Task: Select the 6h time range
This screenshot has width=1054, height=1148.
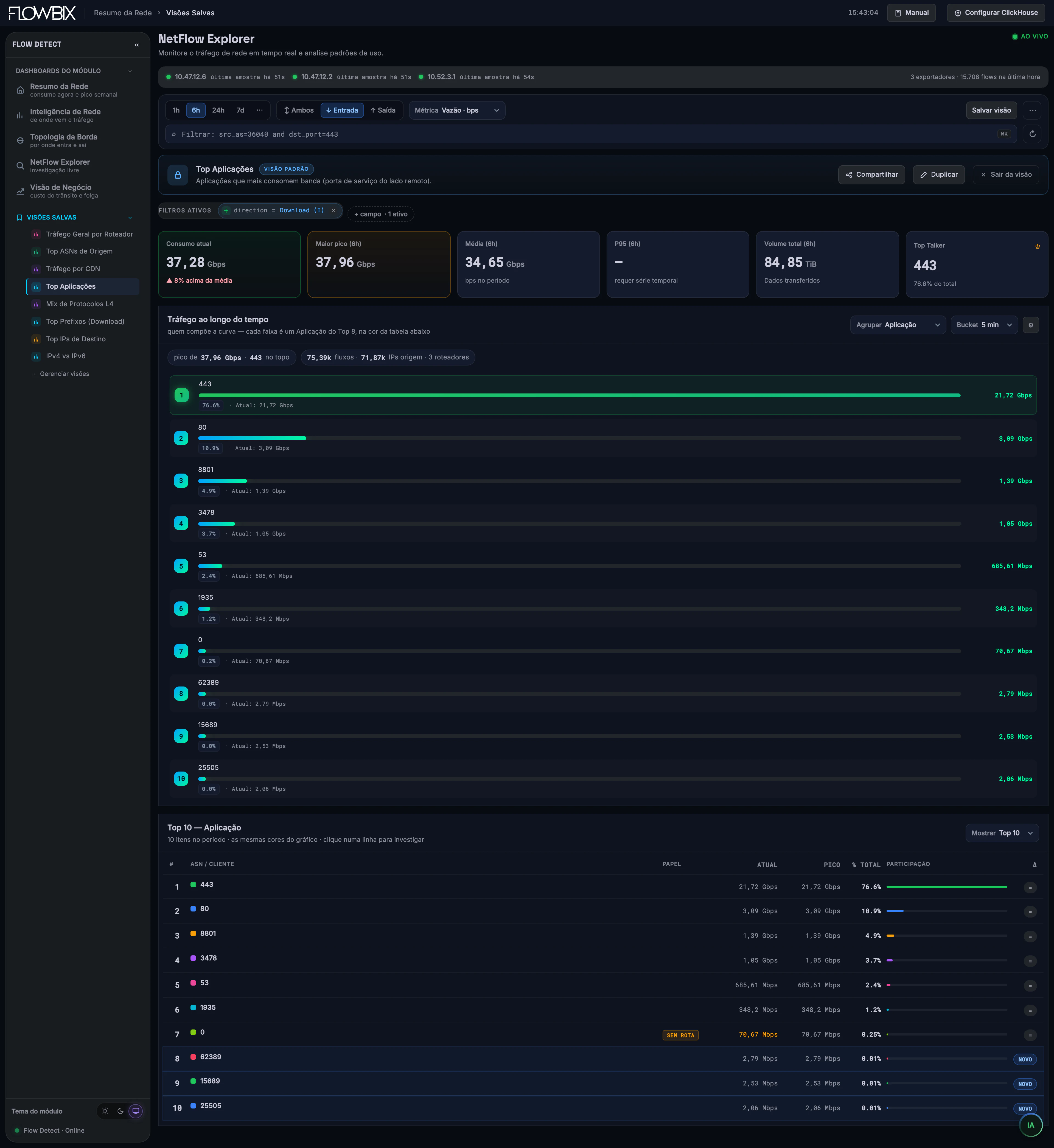Action: tap(196, 110)
